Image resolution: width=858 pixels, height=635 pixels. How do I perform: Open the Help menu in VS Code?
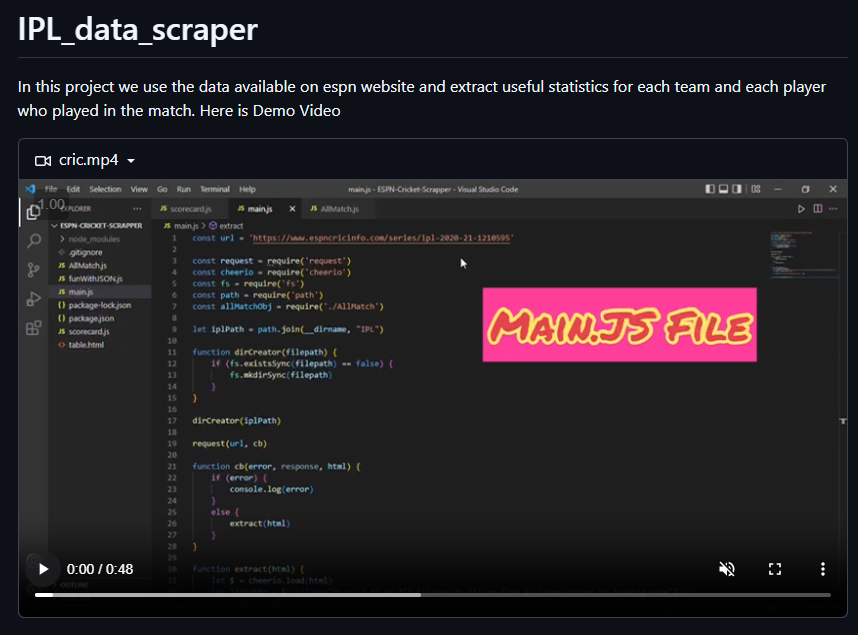click(x=247, y=189)
